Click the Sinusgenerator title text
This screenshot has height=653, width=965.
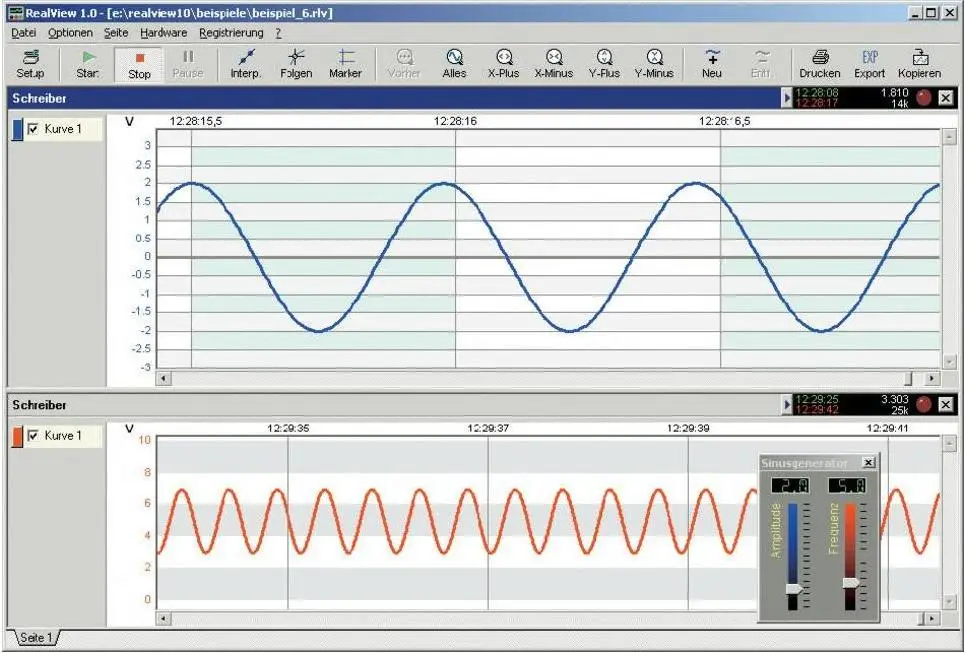(x=804, y=463)
